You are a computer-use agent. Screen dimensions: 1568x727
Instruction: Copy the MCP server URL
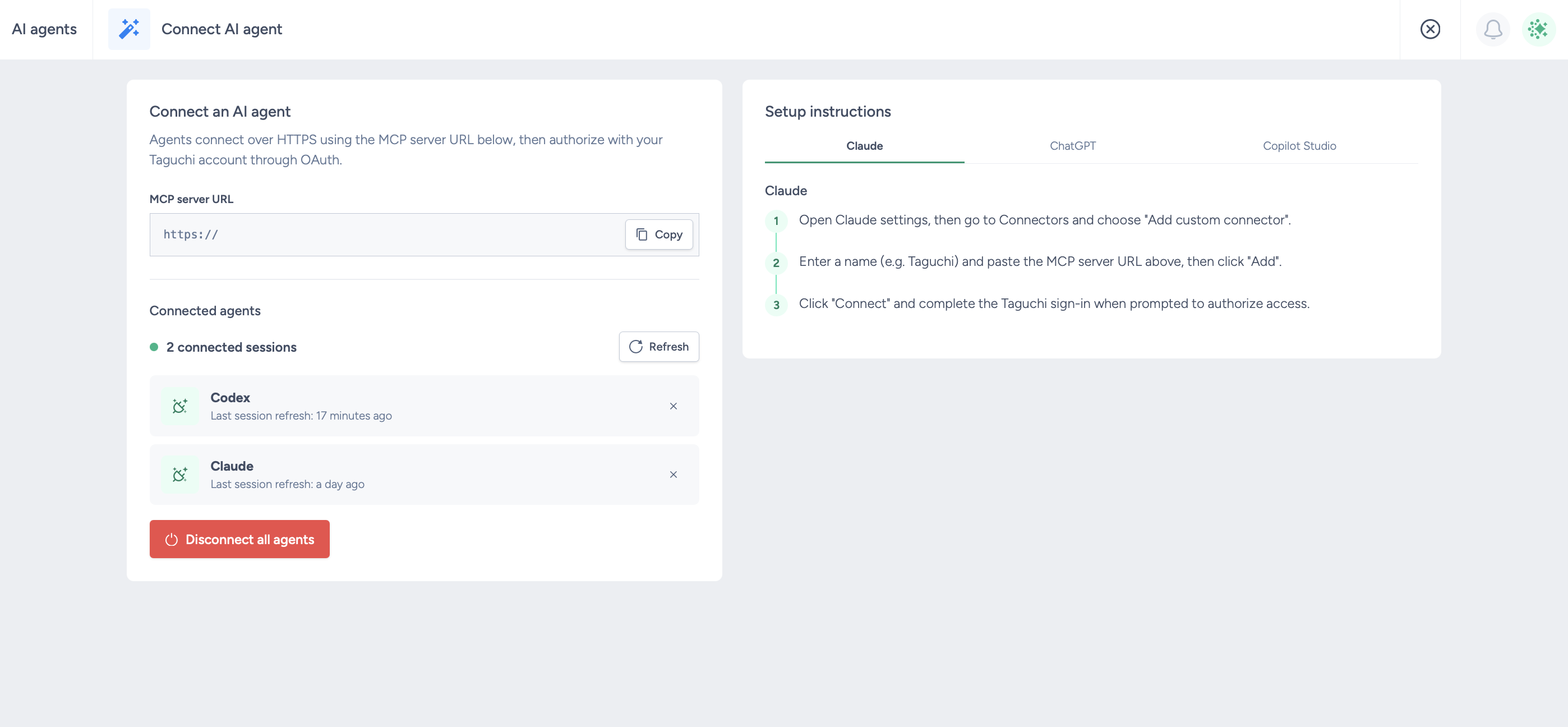658,234
